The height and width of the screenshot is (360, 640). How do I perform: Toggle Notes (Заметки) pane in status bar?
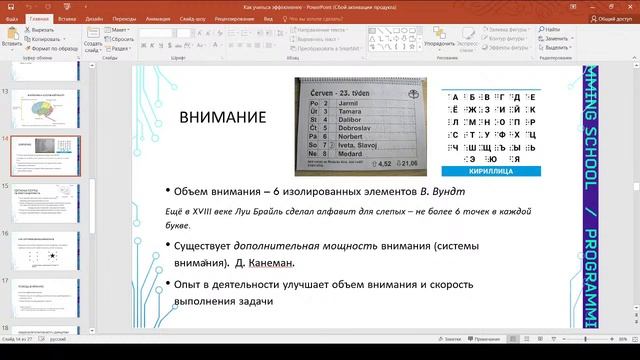point(449,339)
